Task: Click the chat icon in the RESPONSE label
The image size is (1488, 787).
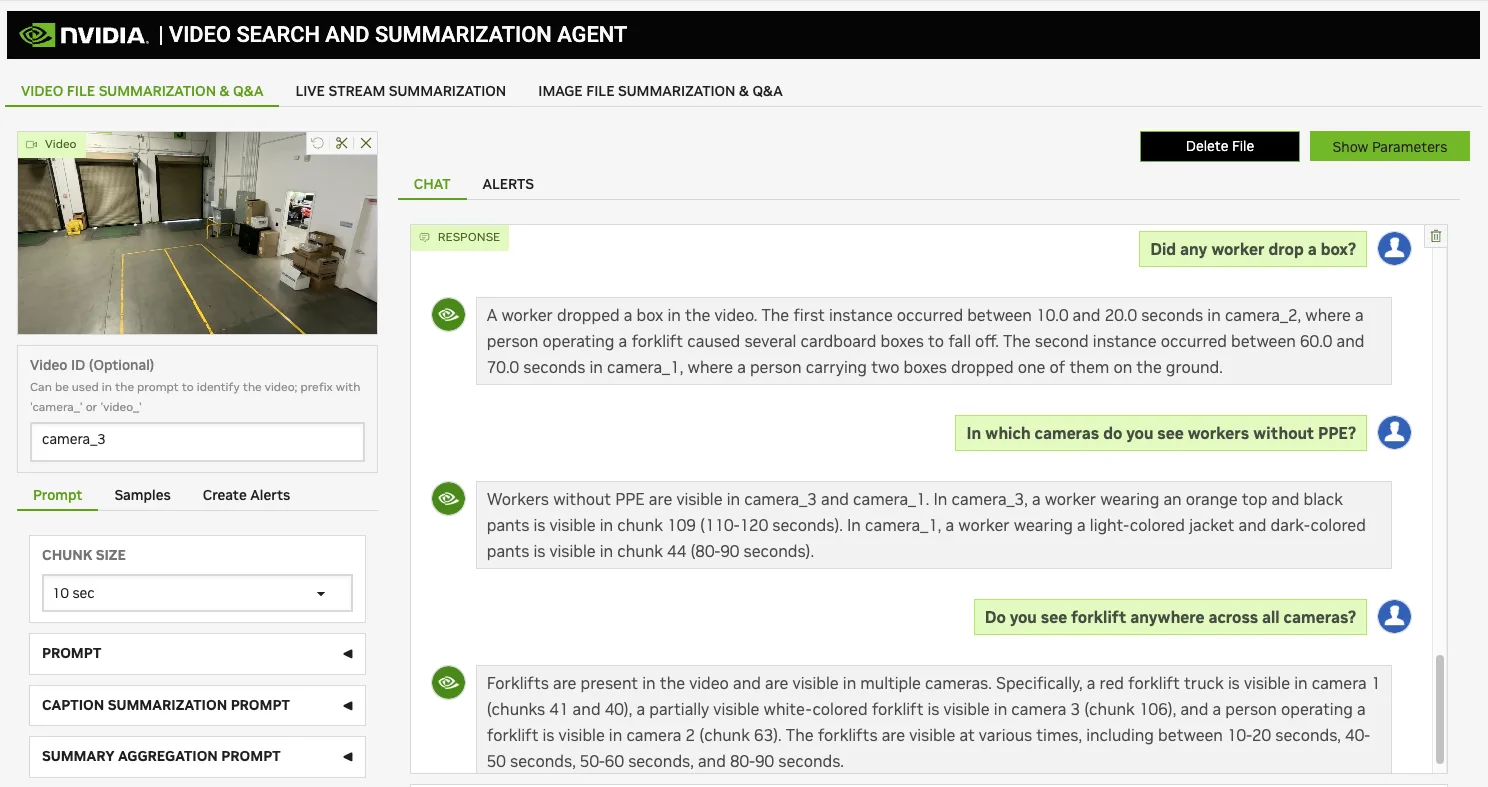Action: tap(425, 237)
